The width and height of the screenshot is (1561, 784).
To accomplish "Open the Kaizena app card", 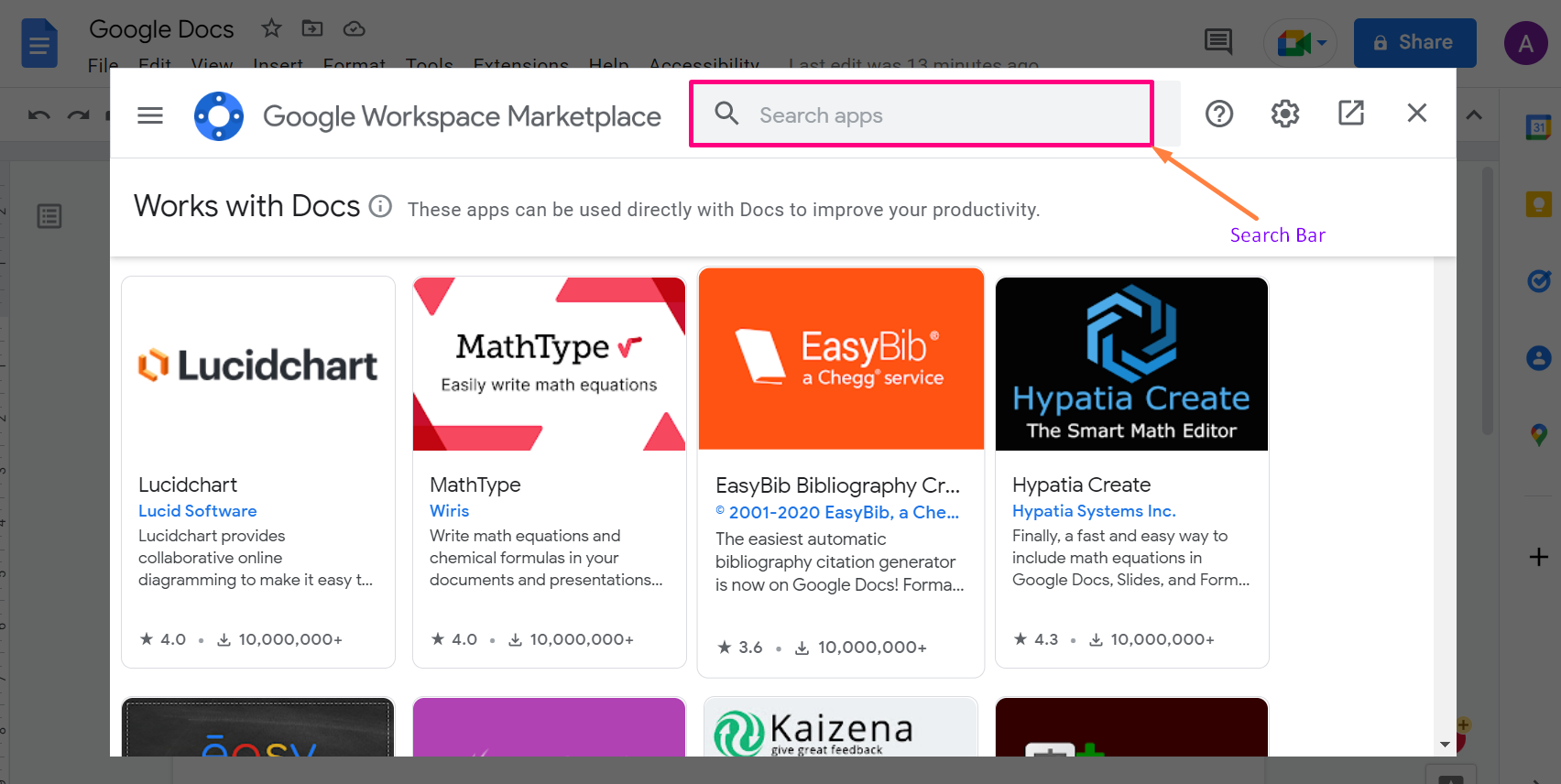I will (x=840, y=727).
